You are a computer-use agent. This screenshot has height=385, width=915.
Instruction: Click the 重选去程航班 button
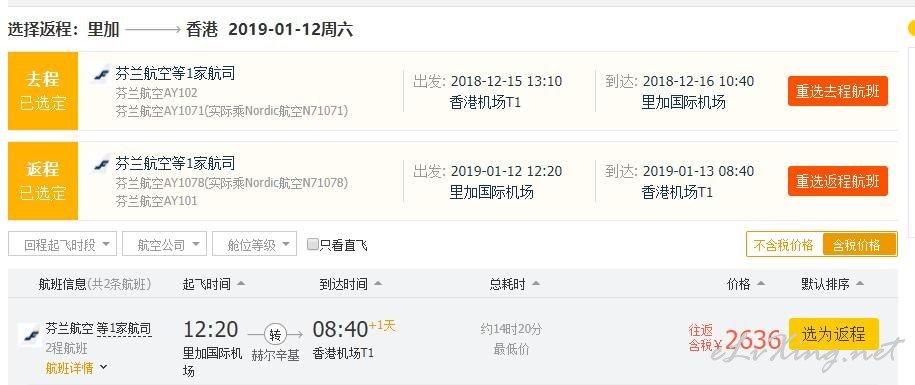click(837, 91)
